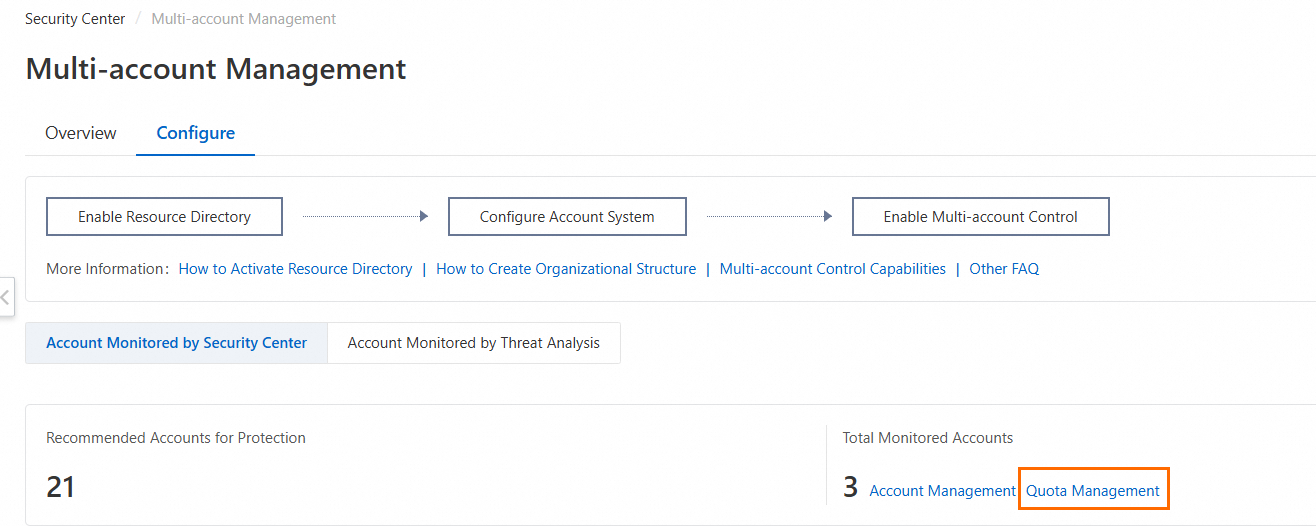Switch to Account Monitored by Threat Analysis
The image size is (1316, 526).
(x=473, y=343)
